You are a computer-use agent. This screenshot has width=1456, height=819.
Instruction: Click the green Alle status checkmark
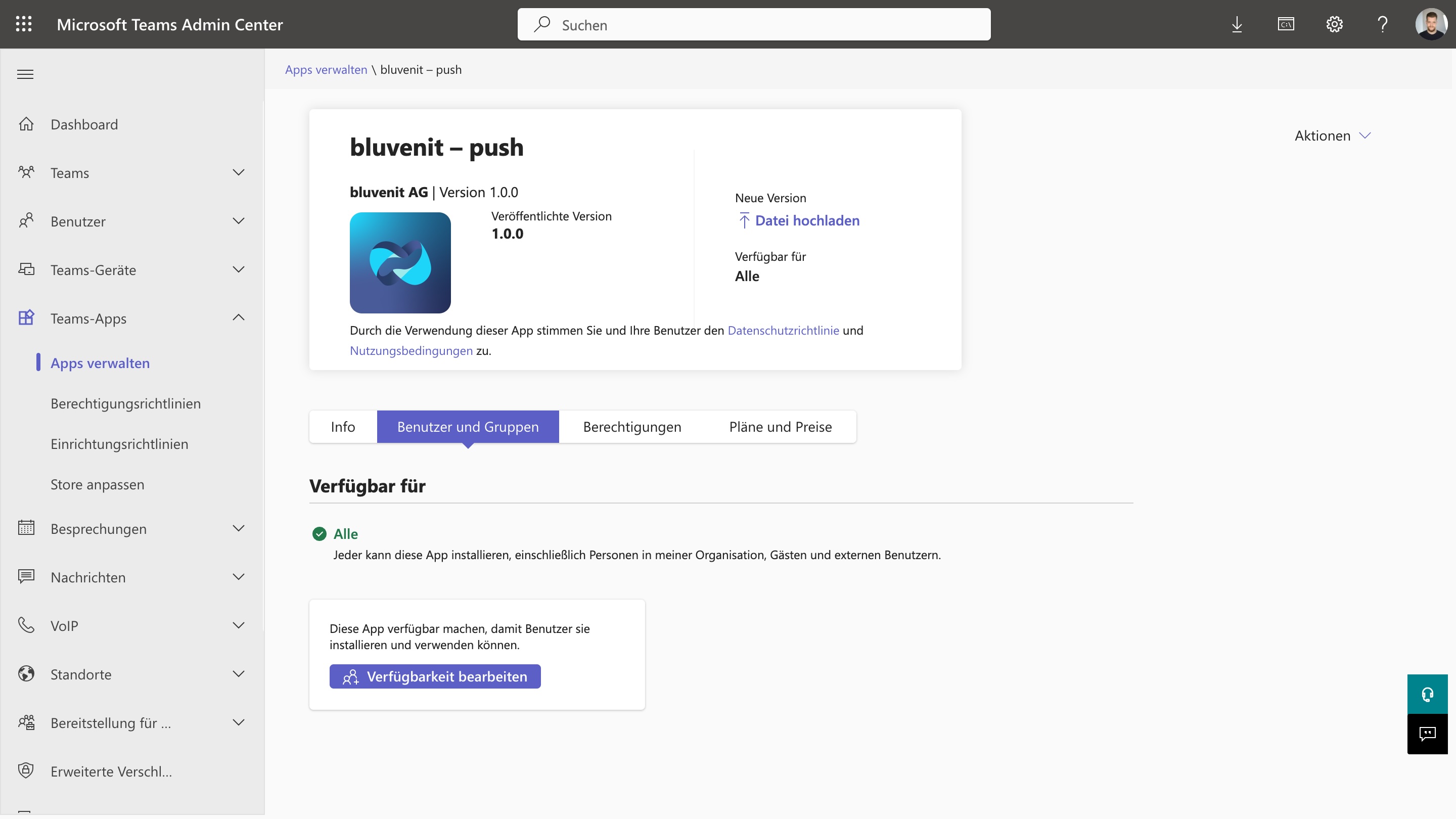320,533
